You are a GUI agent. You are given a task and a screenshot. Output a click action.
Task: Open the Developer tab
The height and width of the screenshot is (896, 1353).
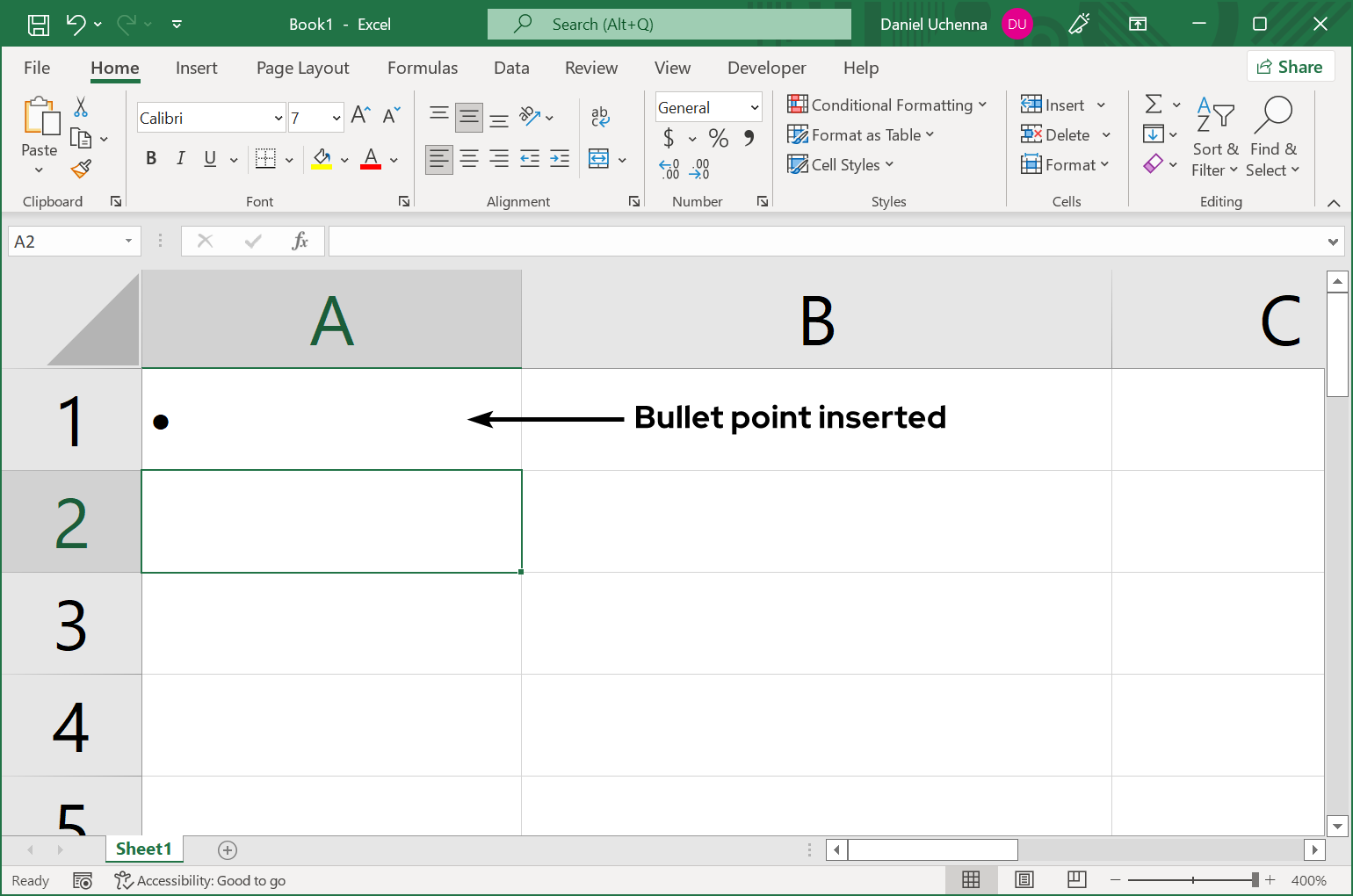coord(766,68)
